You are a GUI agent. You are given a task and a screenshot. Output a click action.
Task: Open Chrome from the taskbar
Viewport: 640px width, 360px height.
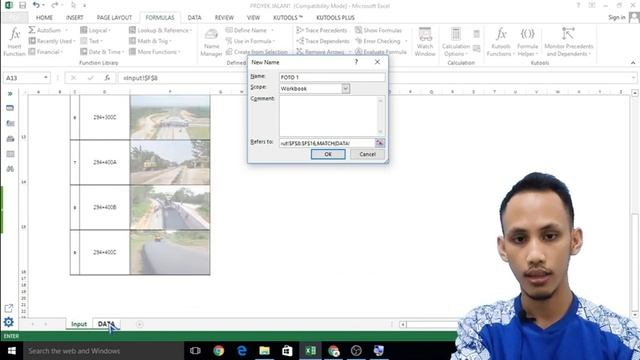[219, 351]
